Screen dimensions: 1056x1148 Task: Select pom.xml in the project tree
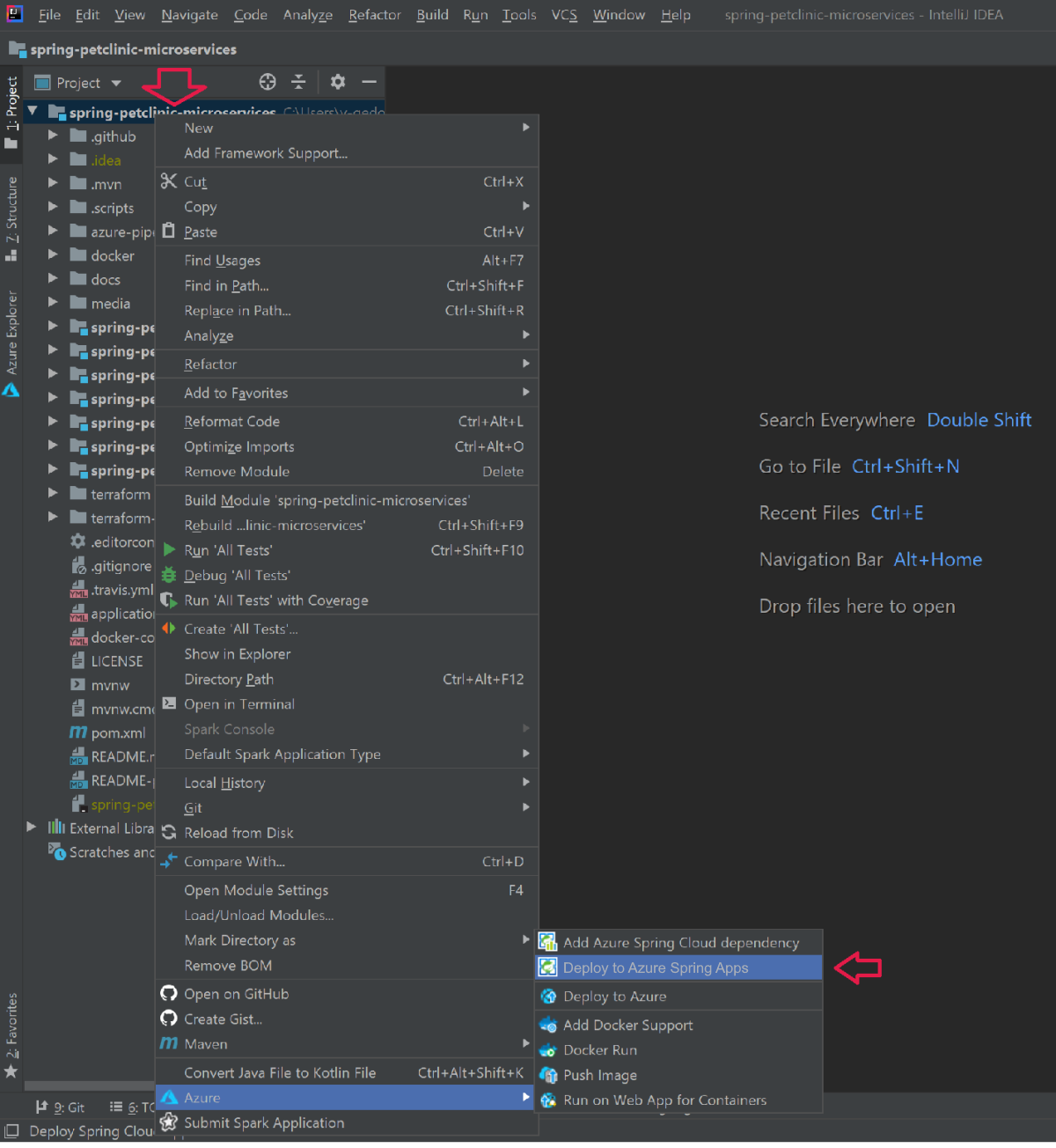point(109,732)
